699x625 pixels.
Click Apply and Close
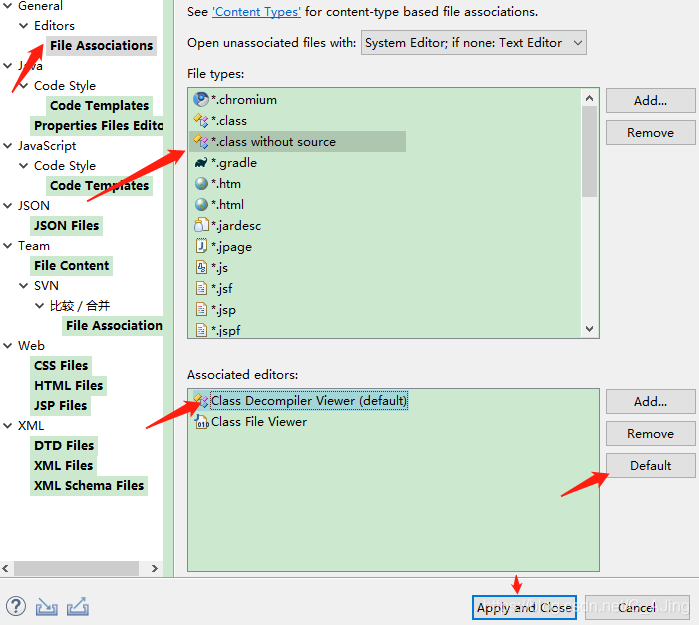[524, 607]
